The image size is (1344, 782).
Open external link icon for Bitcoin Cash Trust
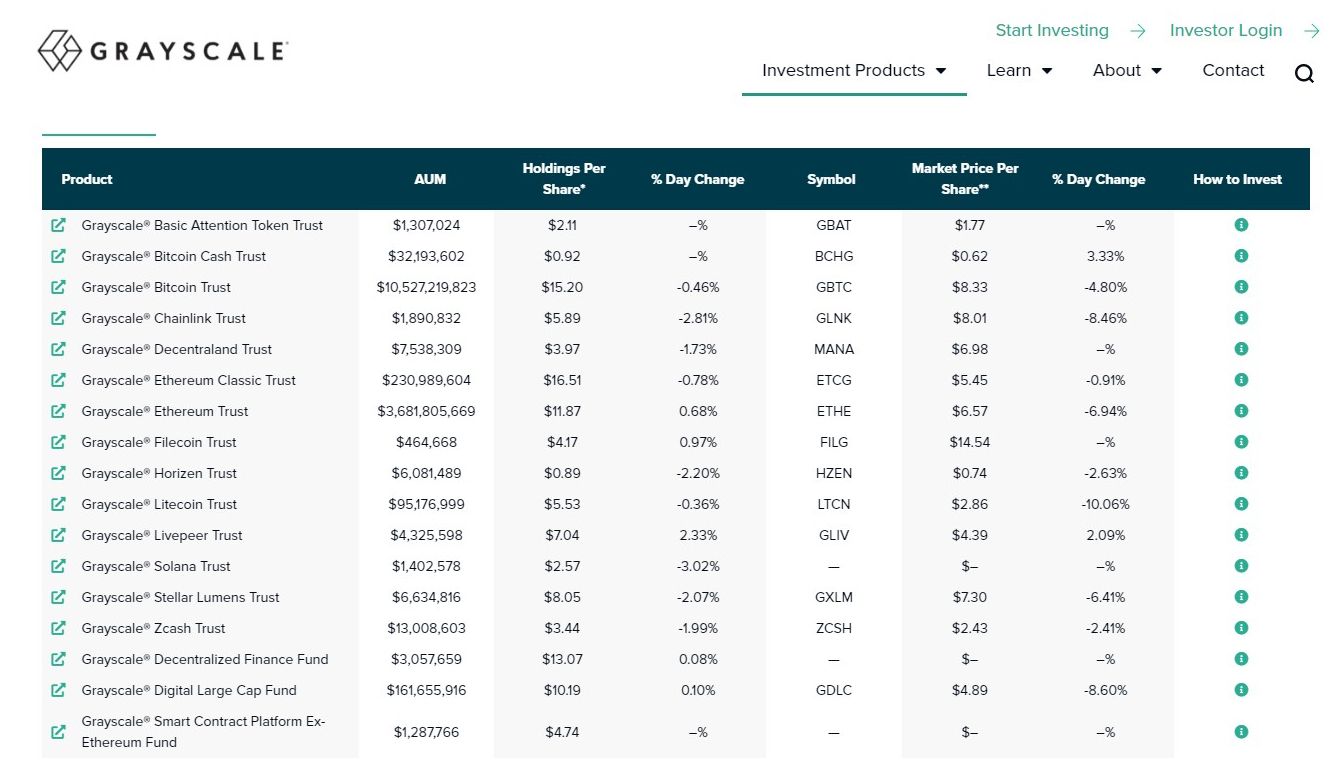point(58,256)
